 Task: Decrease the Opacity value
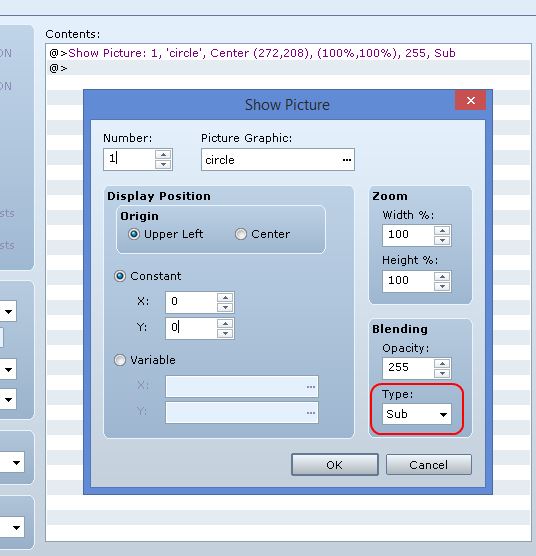pos(442,373)
